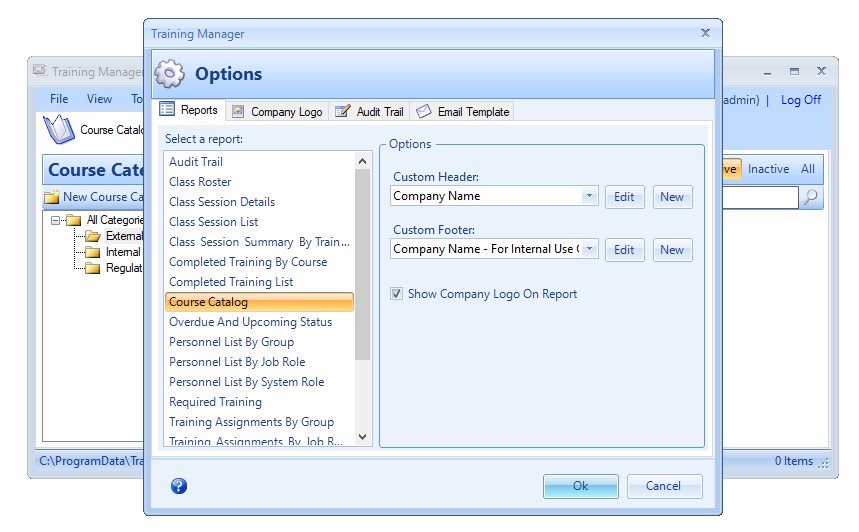The height and width of the screenshot is (532, 859).
Task: Click the Course Catalog book icon
Action: pos(61,129)
